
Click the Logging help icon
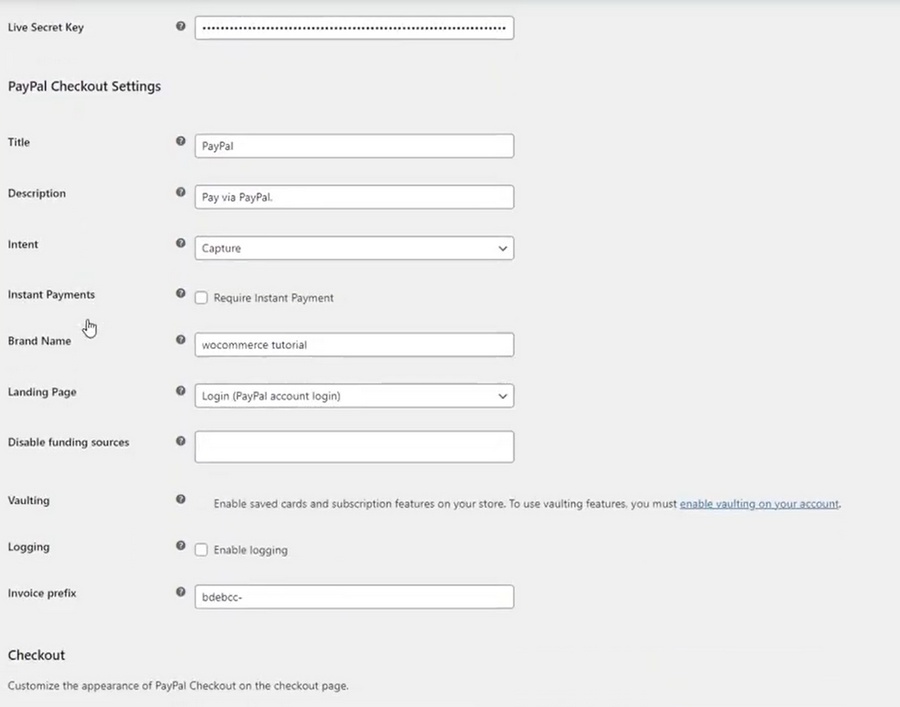pos(180,546)
